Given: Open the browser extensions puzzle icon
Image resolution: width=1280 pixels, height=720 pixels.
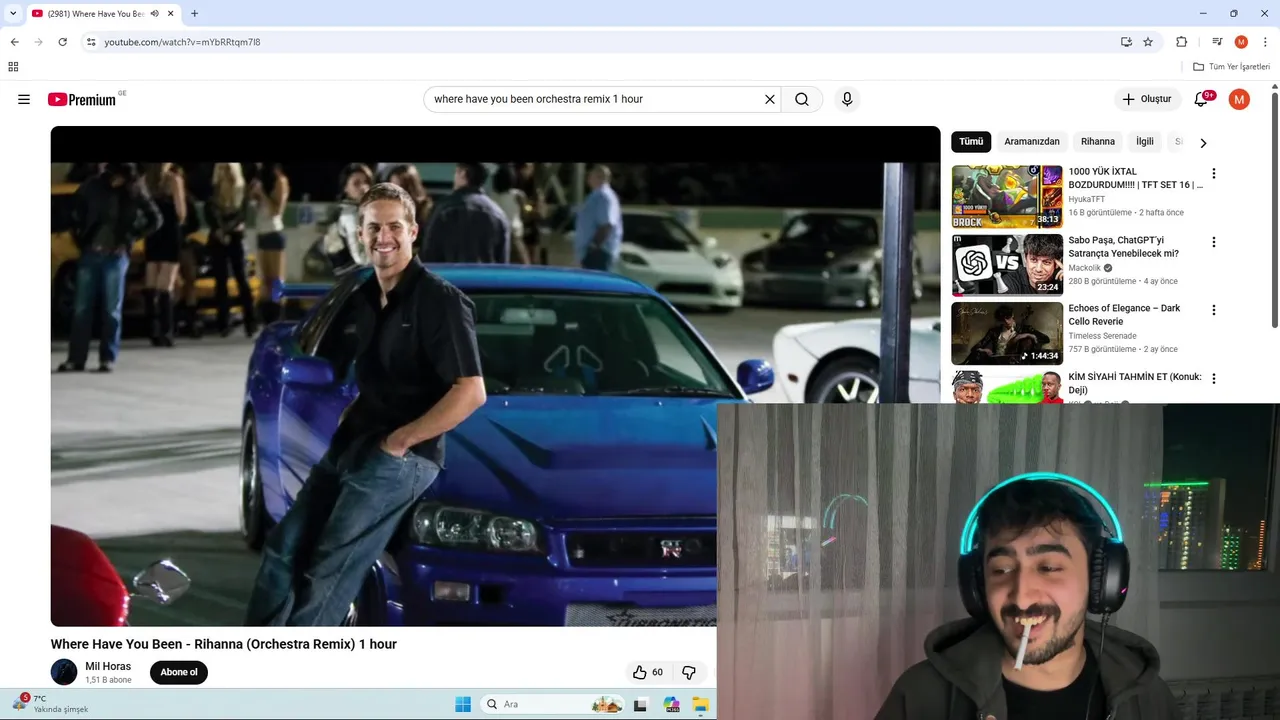Looking at the screenshot, I should [x=1181, y=42].
